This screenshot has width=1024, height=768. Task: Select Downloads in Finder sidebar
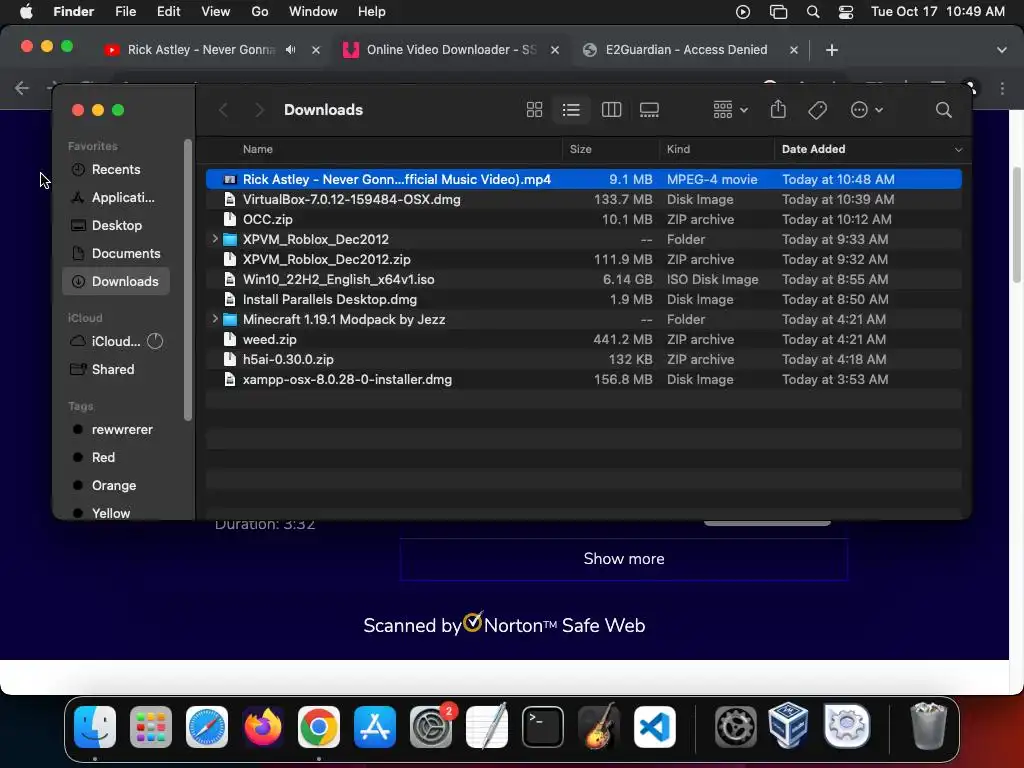tap(116, 281)
